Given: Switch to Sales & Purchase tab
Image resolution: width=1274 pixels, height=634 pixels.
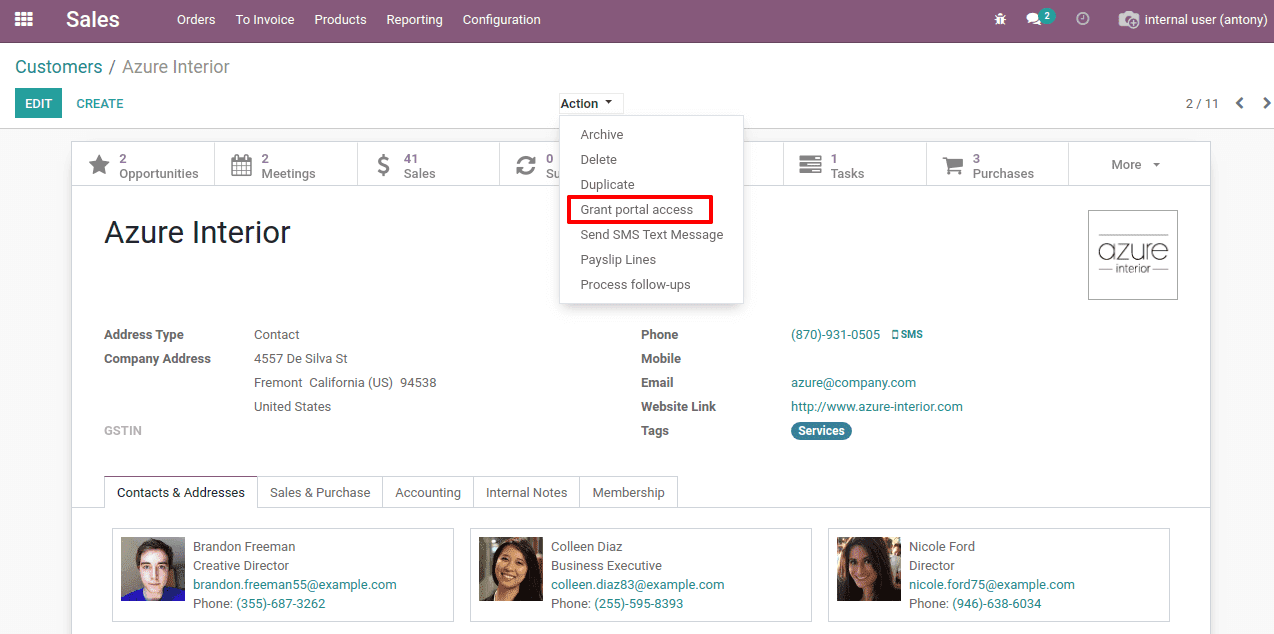Looking at the screenshot, I should [320, 493].
